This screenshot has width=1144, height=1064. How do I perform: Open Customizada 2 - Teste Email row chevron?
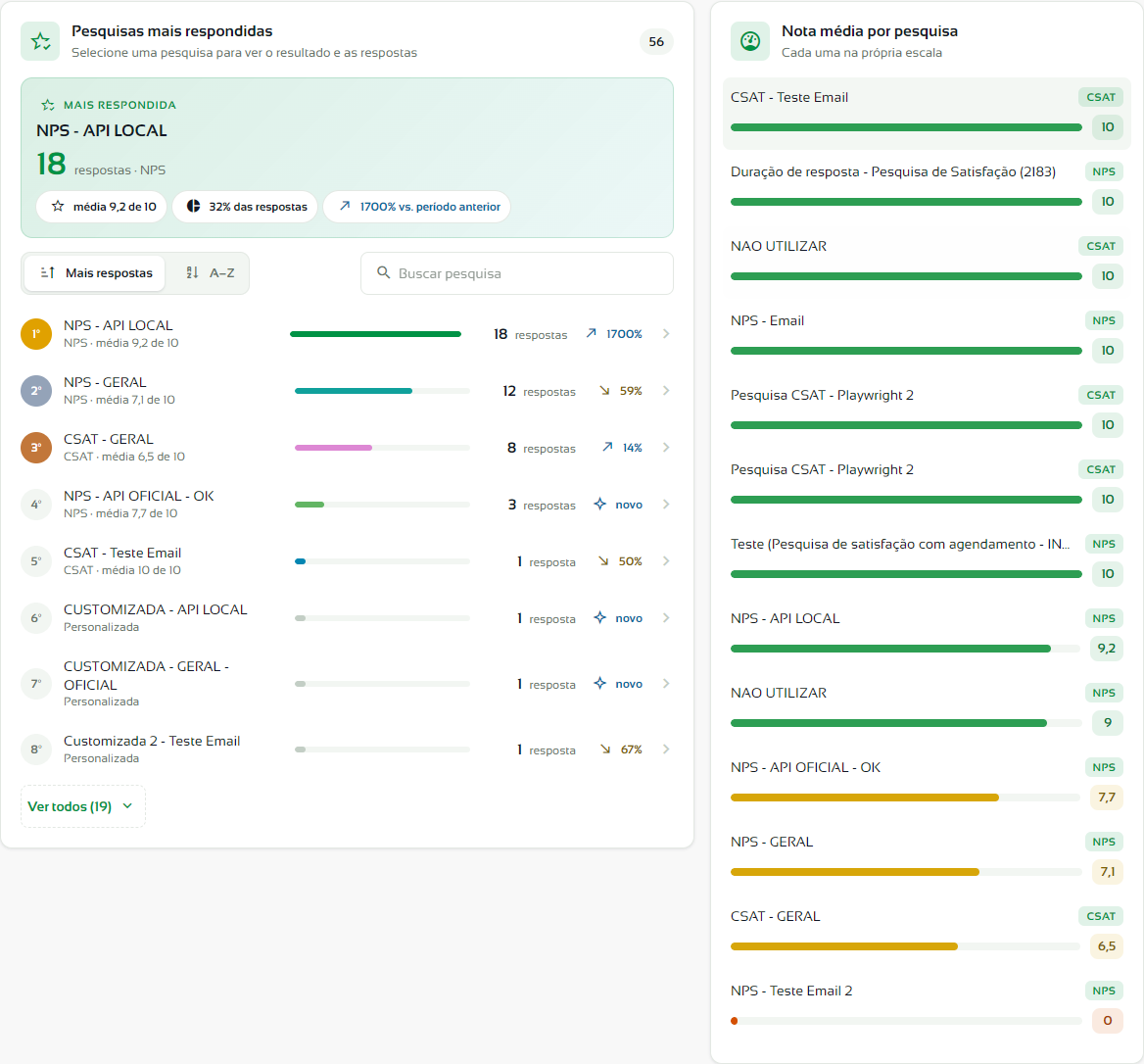tap(666, 750)
